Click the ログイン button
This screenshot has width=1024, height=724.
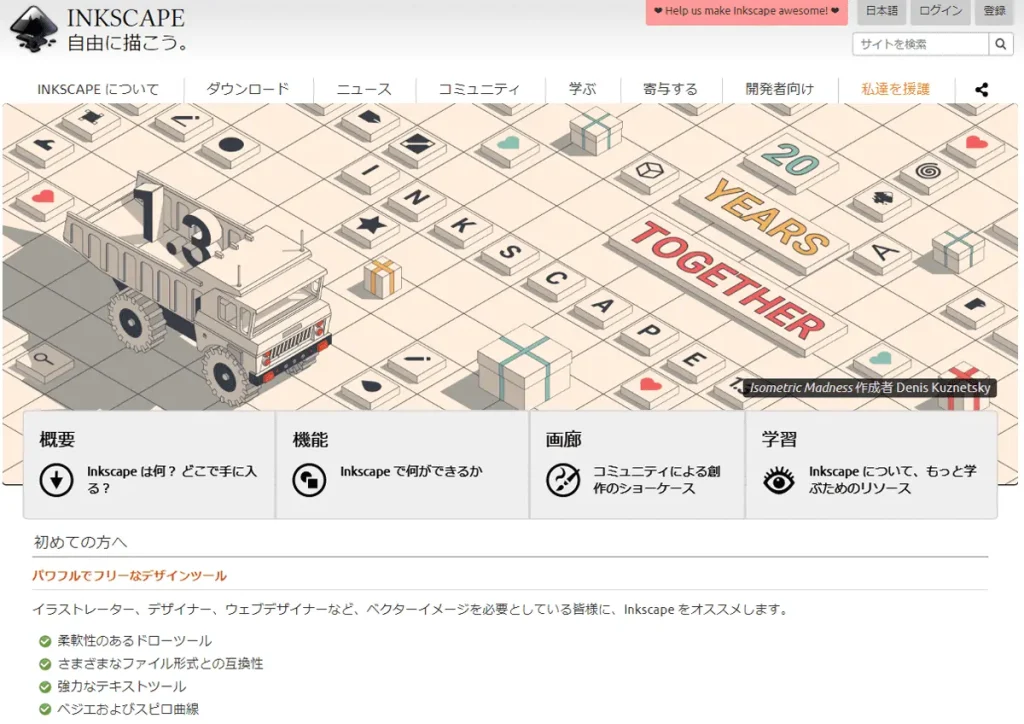click(939, 12)
